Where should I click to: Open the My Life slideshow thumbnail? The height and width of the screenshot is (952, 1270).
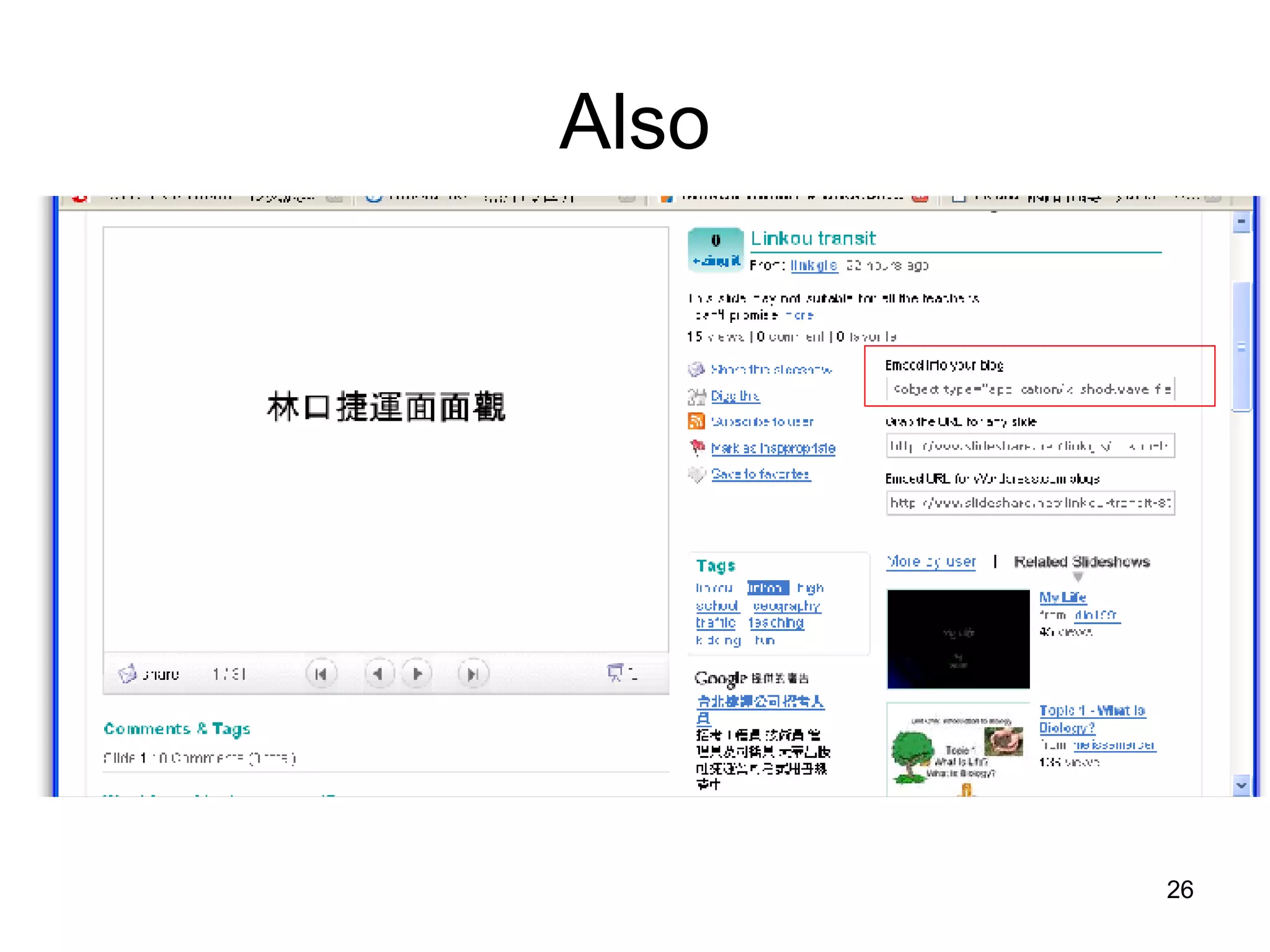click(x=958, y=639)
